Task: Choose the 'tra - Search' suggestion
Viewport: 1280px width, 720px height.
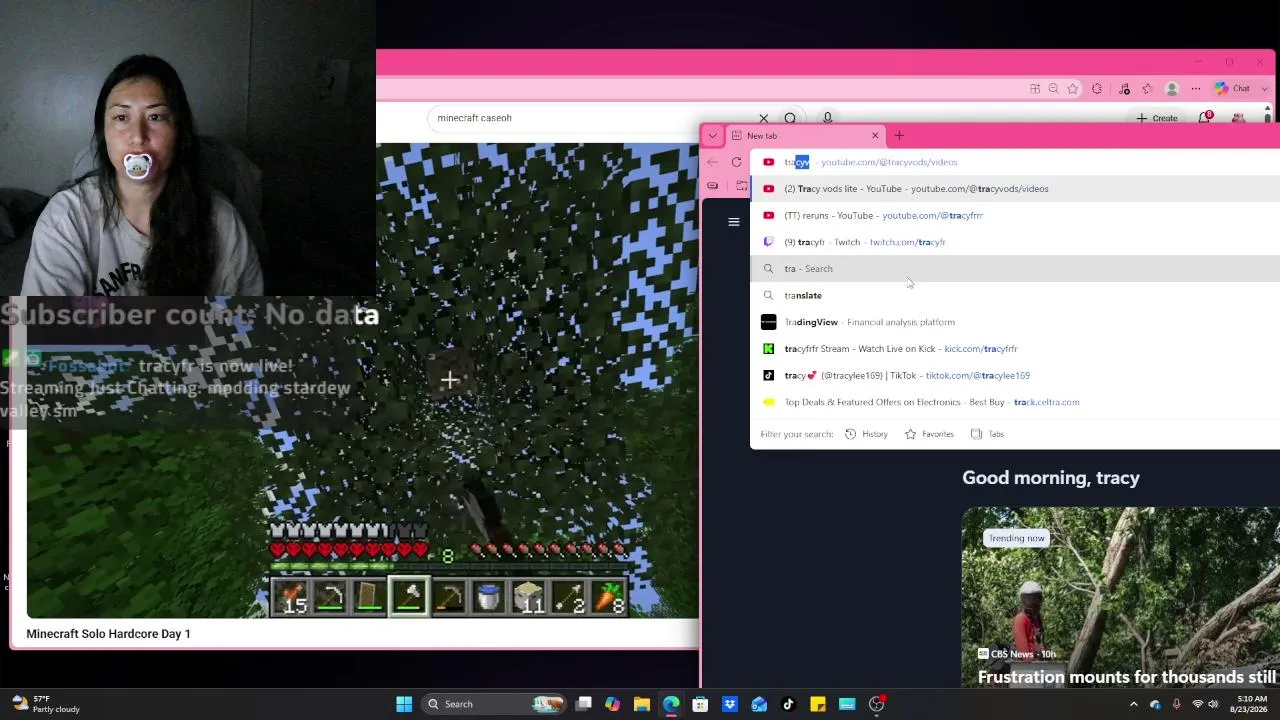Action: (1015, 269)
